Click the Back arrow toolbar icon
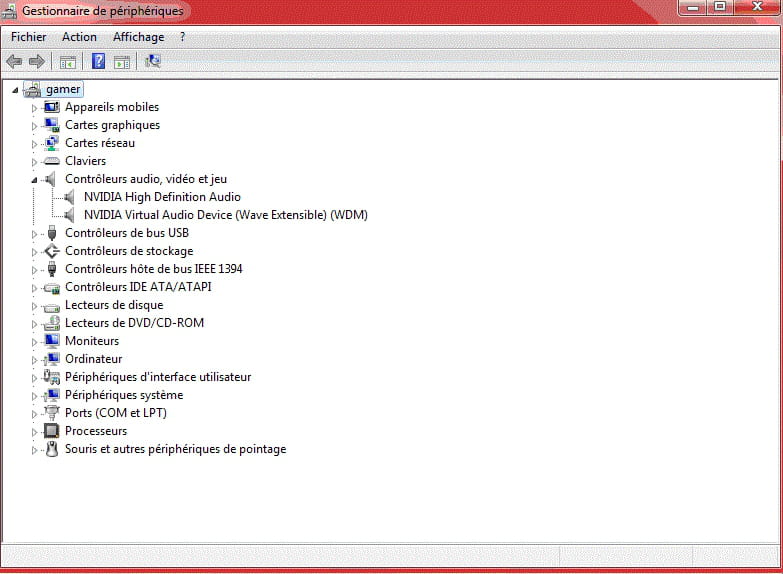783x574 pixels. pos(14,61)
